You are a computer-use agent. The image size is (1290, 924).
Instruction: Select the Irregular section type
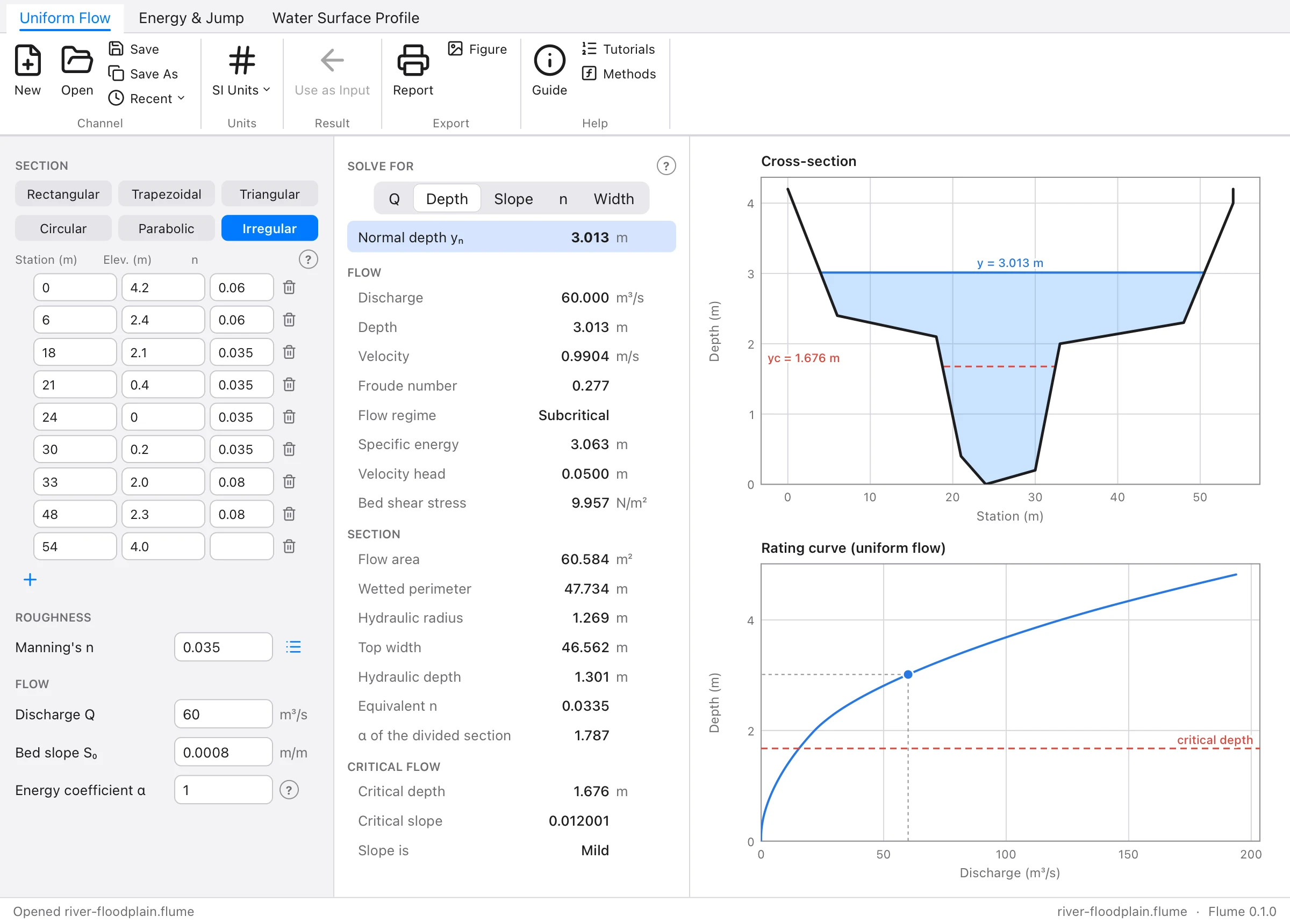tap(270, 228)
